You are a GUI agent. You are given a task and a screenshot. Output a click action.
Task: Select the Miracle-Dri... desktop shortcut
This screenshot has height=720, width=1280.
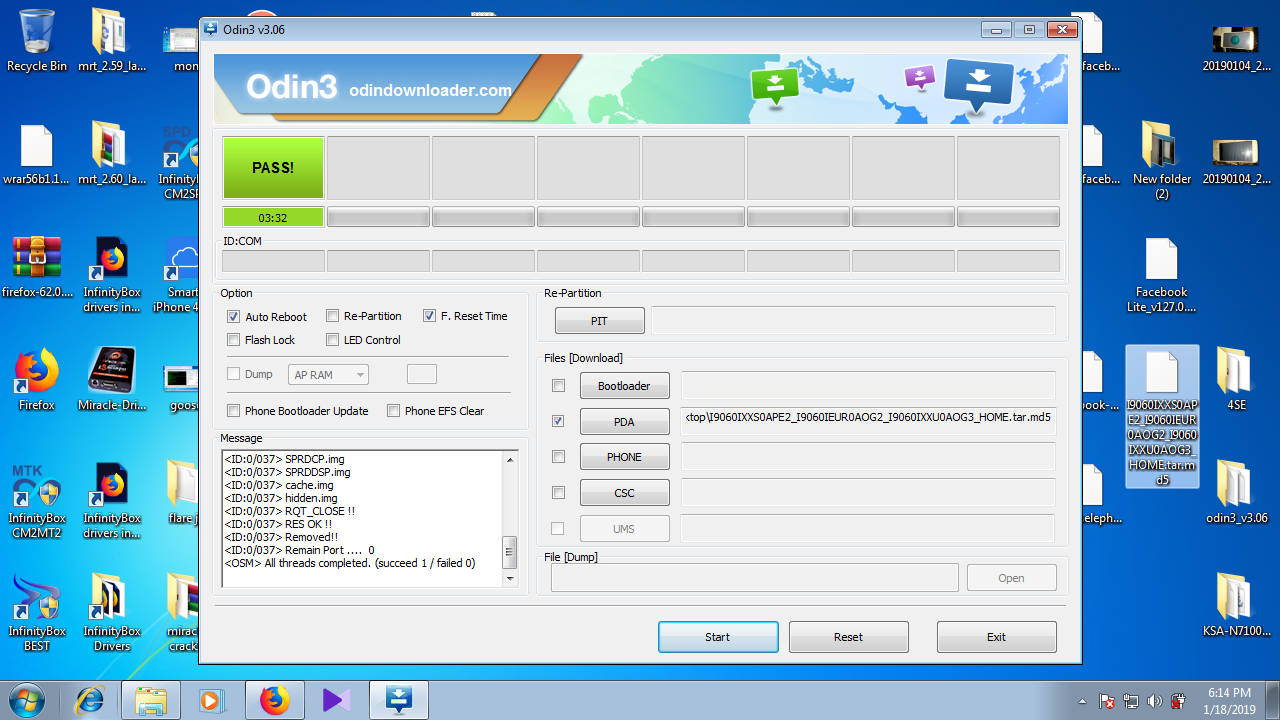(112, 380)
